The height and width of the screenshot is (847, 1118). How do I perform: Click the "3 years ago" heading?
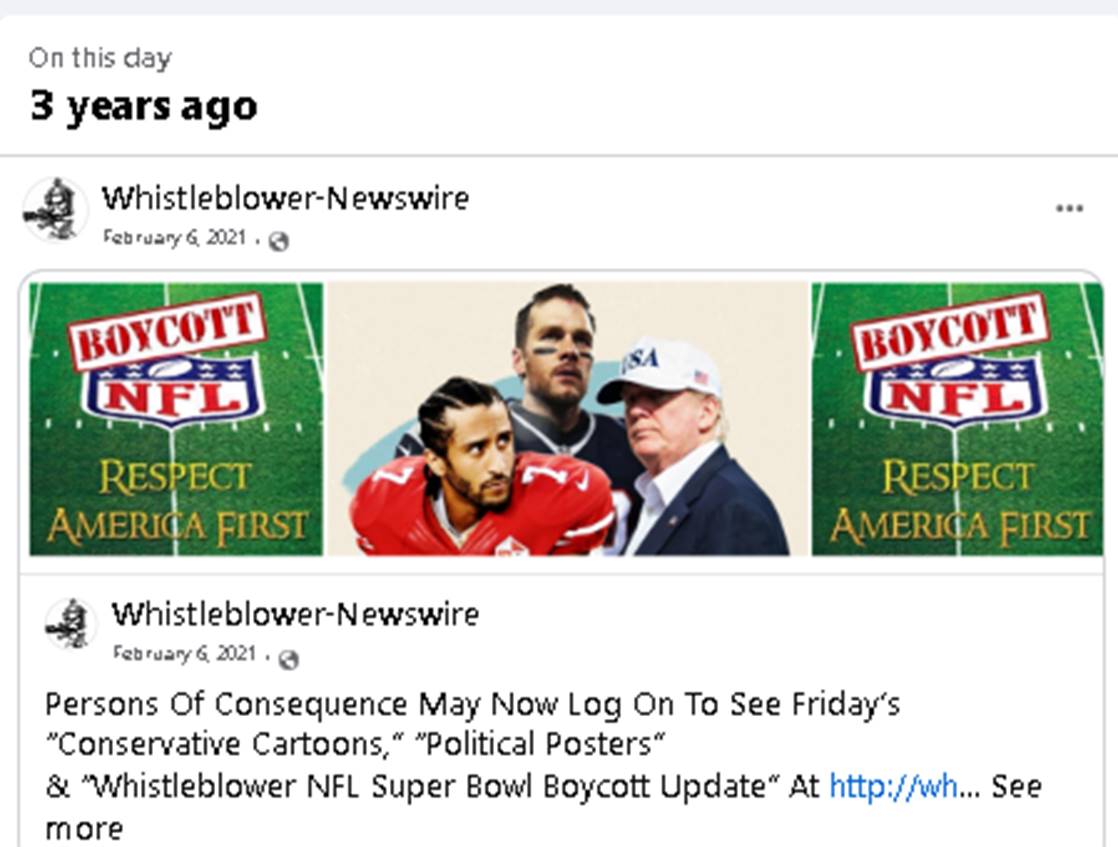pos(143,105)
